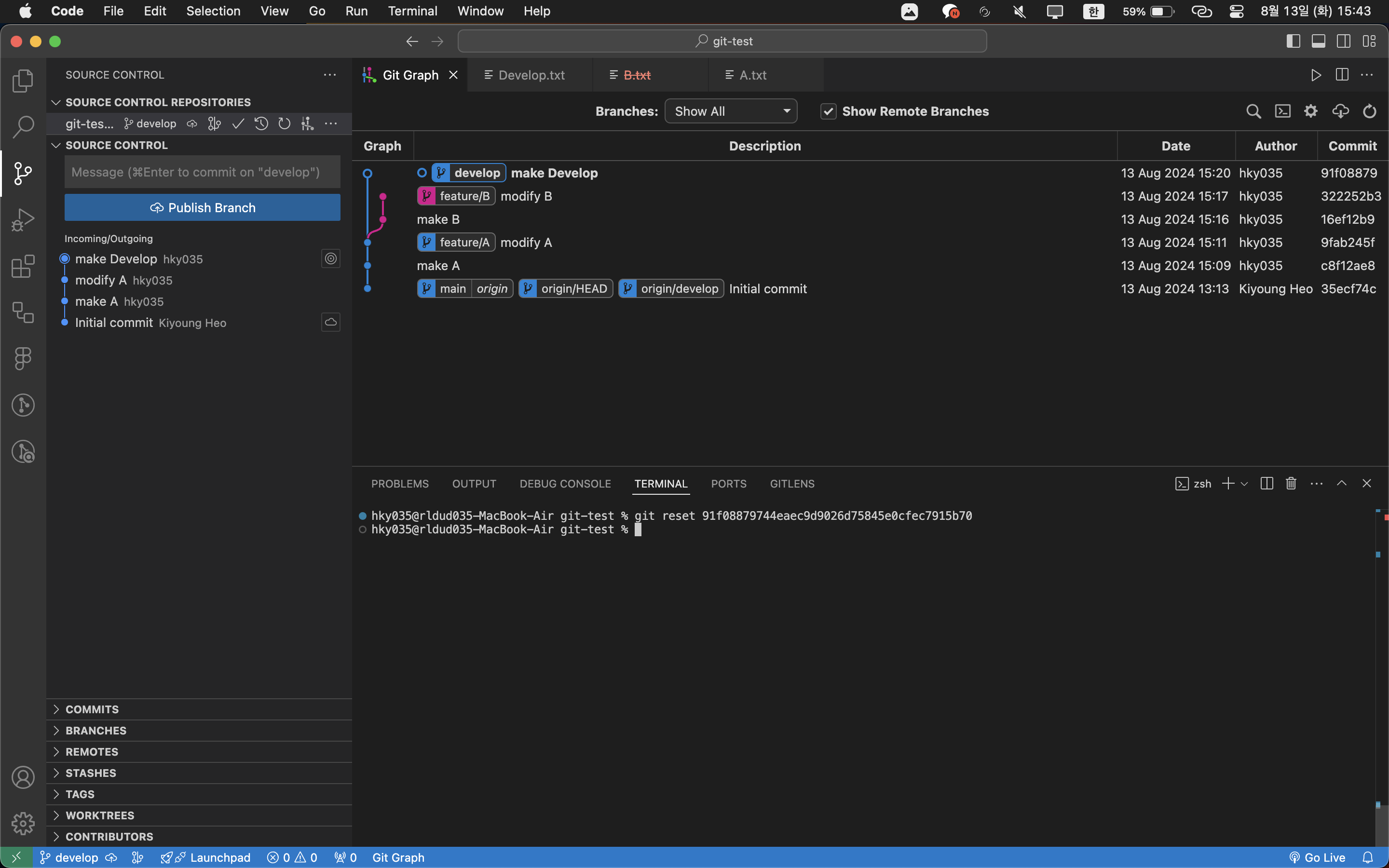Toggle Show Remote Branches checkbox
The width and height of the screenshot is (1389, 868).
click(x=828, y=111)
